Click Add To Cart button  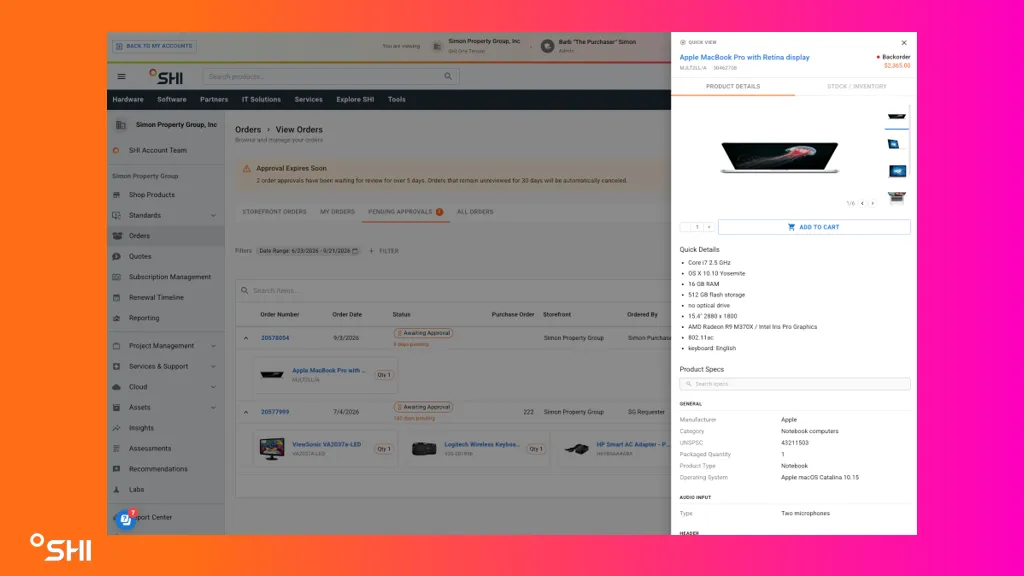[814, 227]
